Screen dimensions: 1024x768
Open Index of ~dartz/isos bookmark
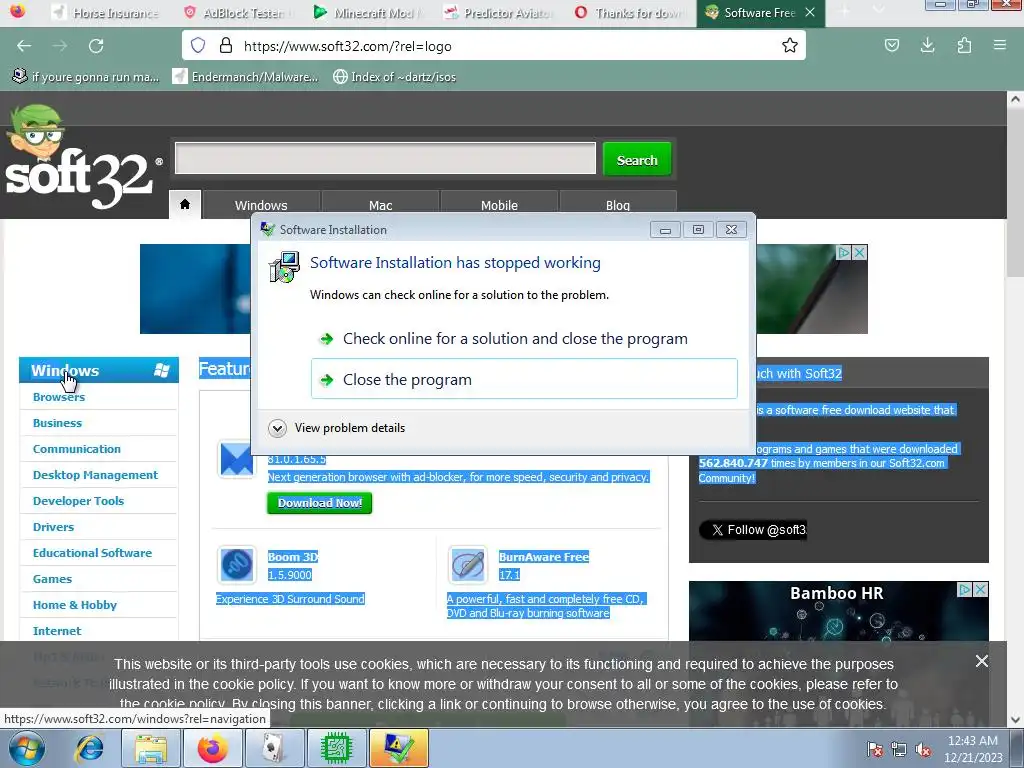394,77
